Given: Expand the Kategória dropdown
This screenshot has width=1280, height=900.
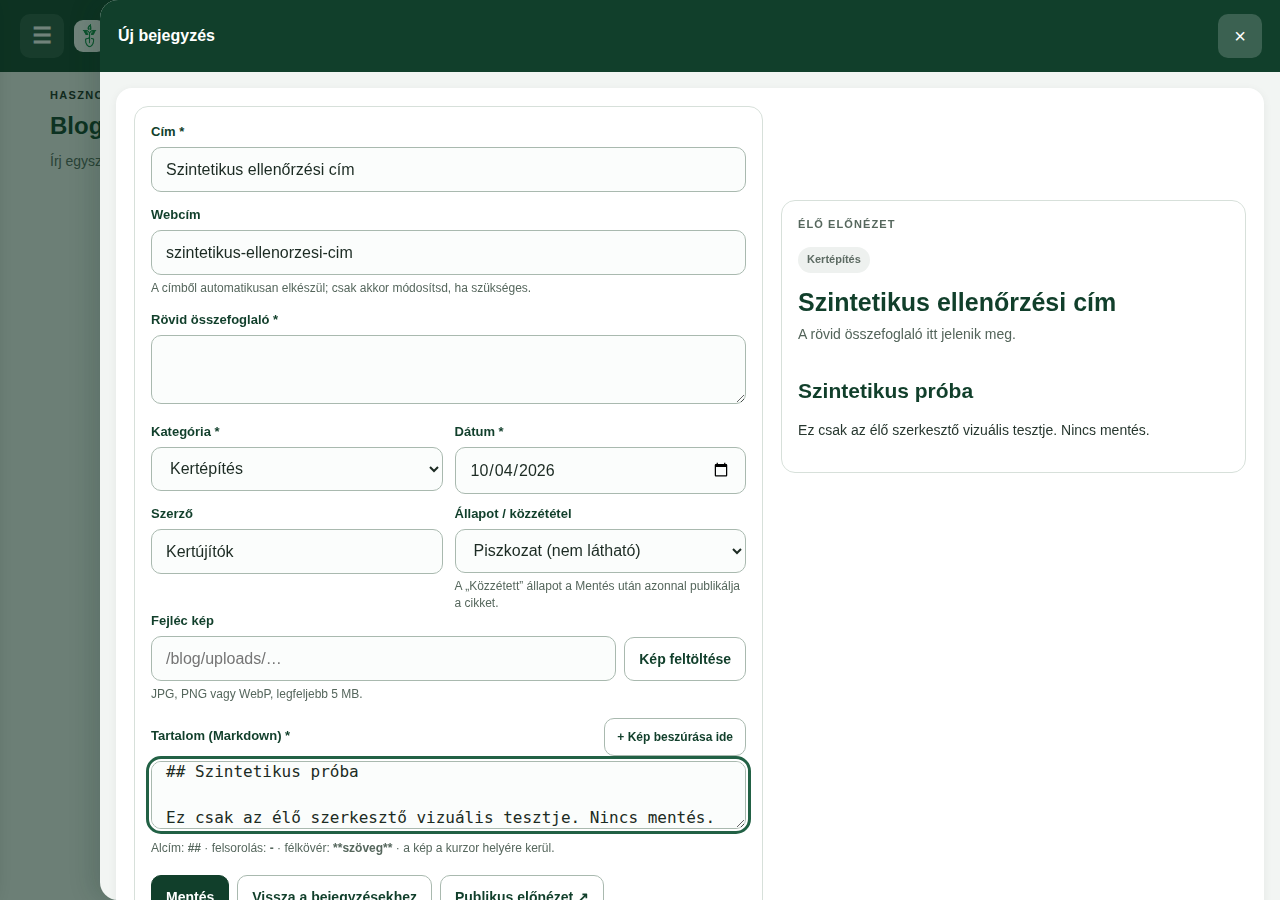Looking at the screenshot, I should pyautogui.click(x=297, y=469).
